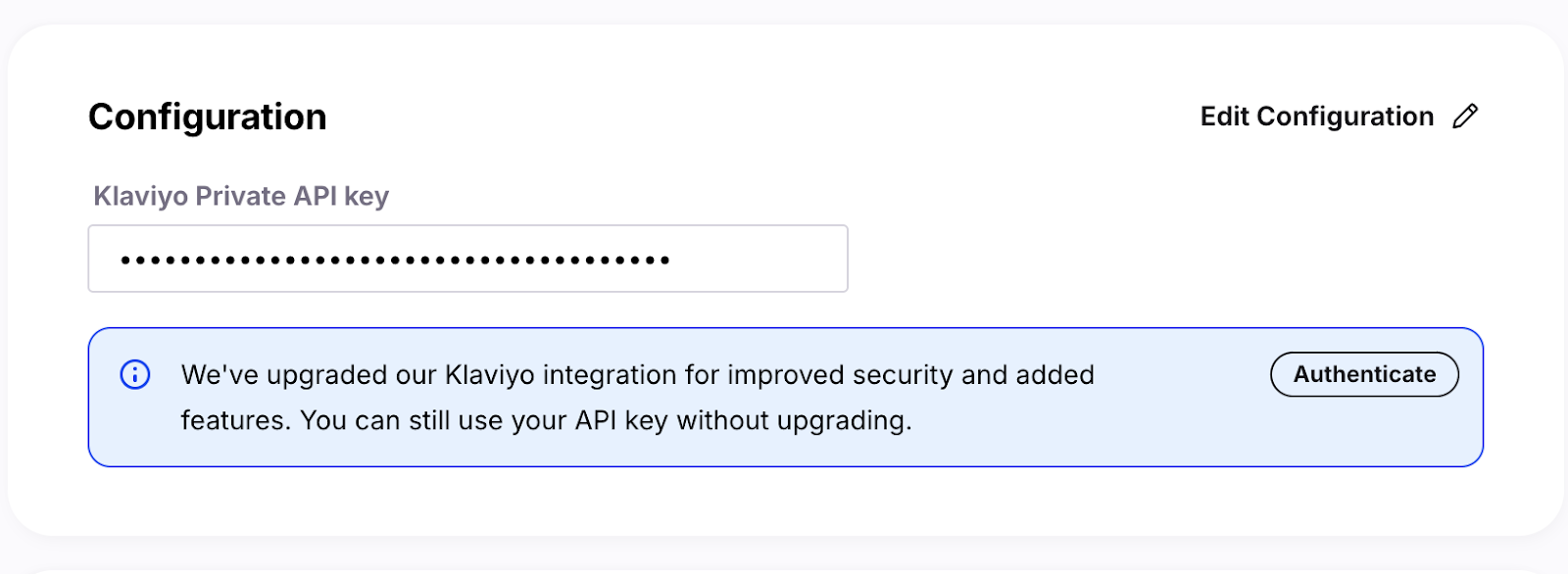This screenshot has height=574, width=1568.
Task: Click the word "Klaviyo" in the field label
Action: pos(140,196)
